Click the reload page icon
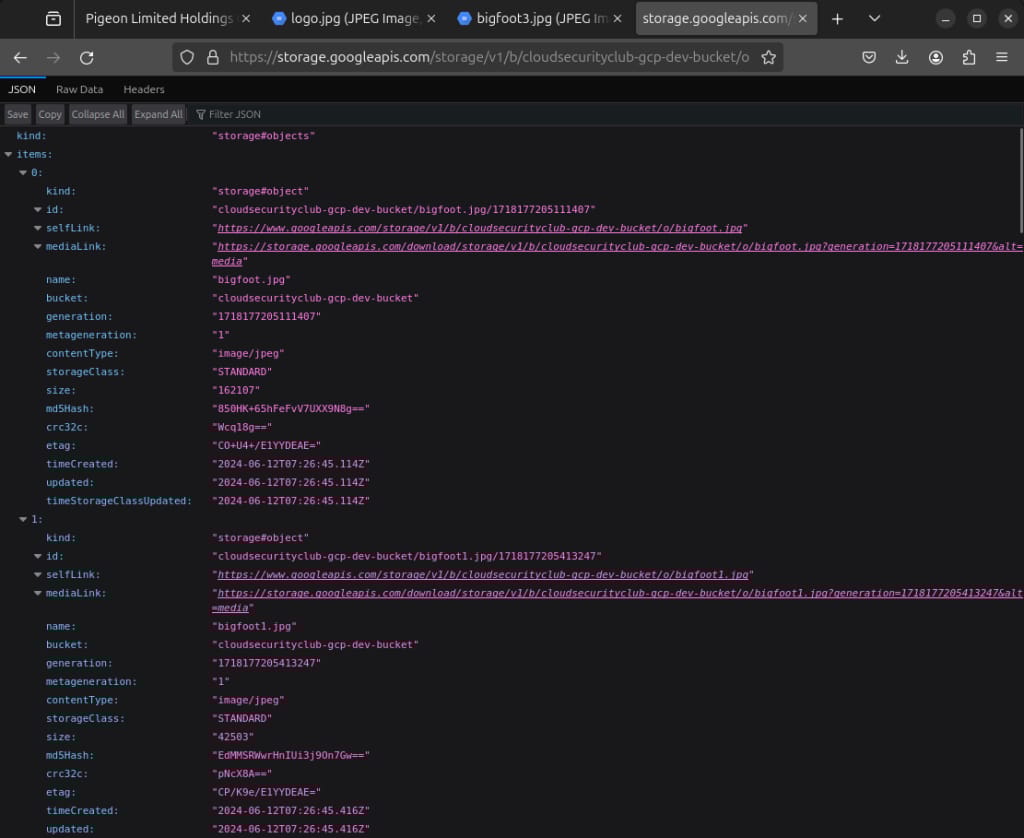 coord(87,58)
